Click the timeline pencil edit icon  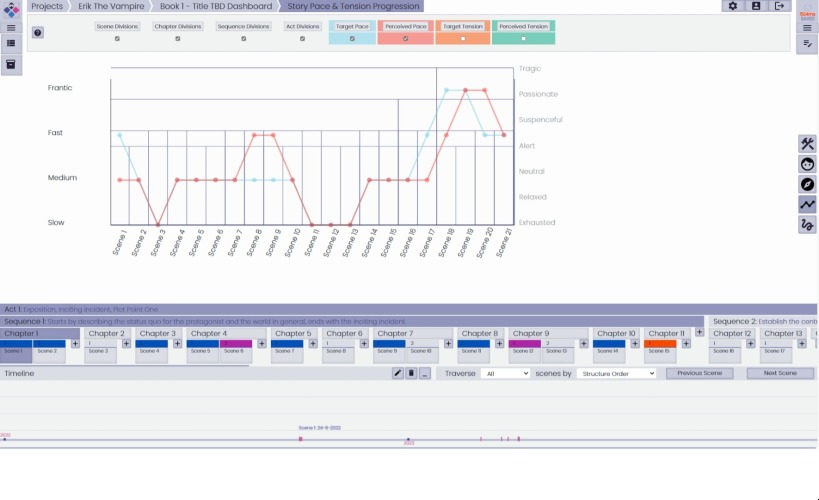(x=397, y=373)
